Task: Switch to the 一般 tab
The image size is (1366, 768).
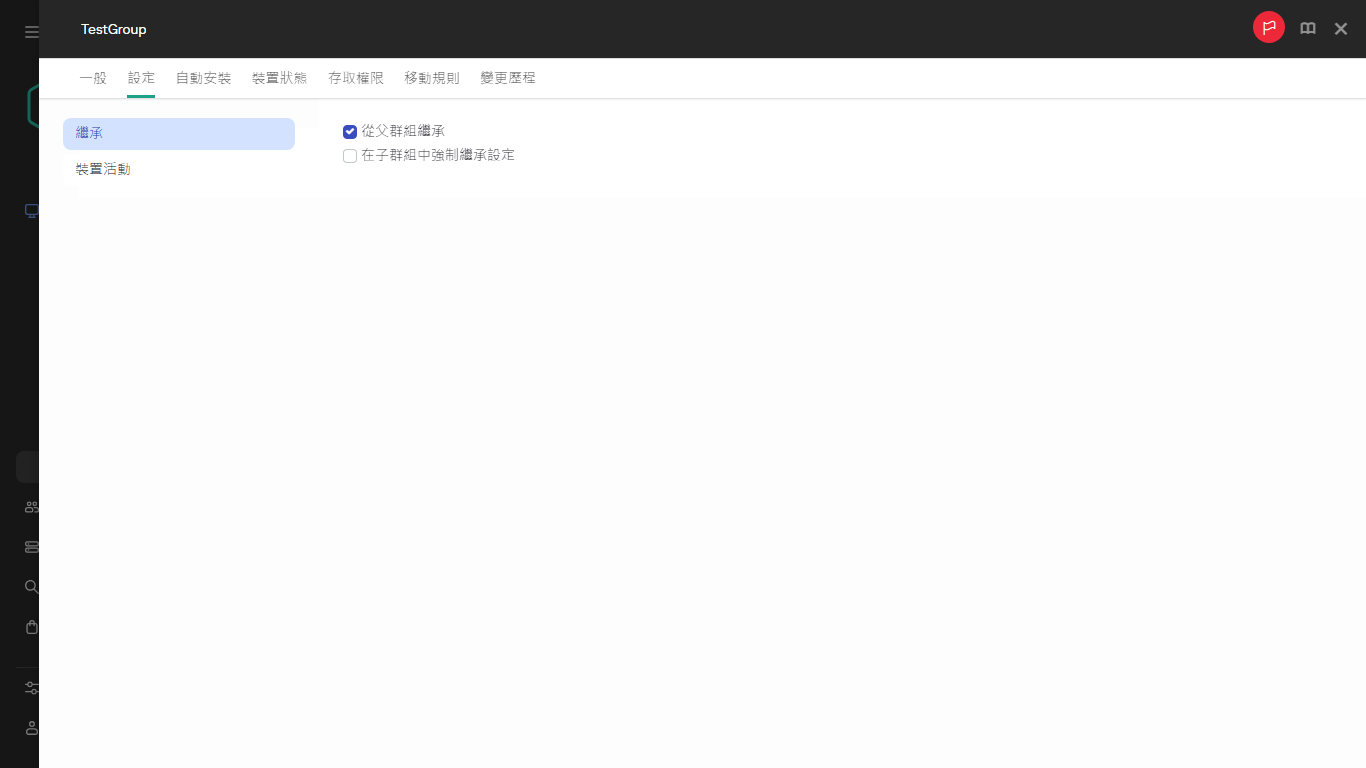Action: 92,77
